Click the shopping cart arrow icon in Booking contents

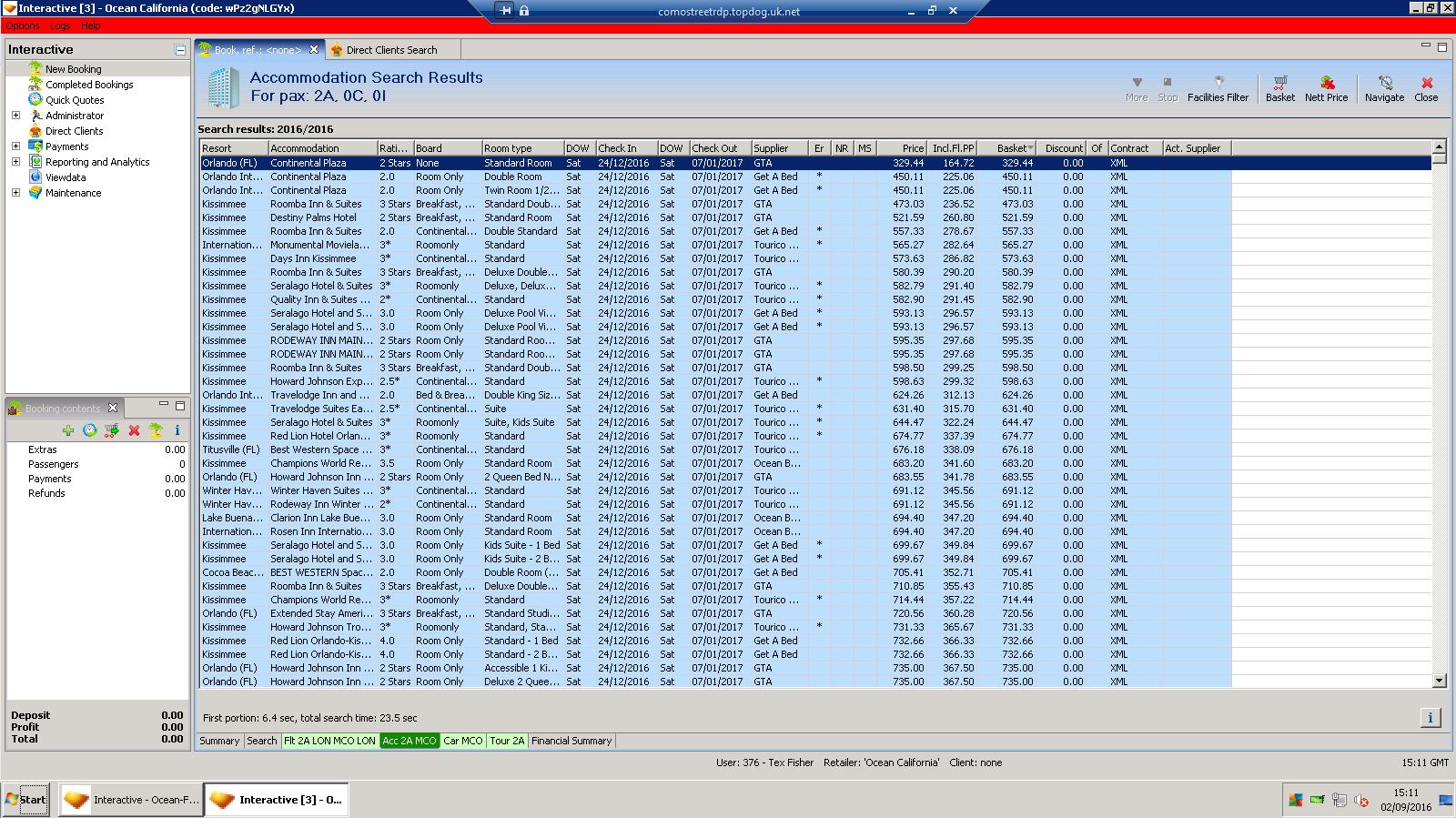tap(112, 430)
